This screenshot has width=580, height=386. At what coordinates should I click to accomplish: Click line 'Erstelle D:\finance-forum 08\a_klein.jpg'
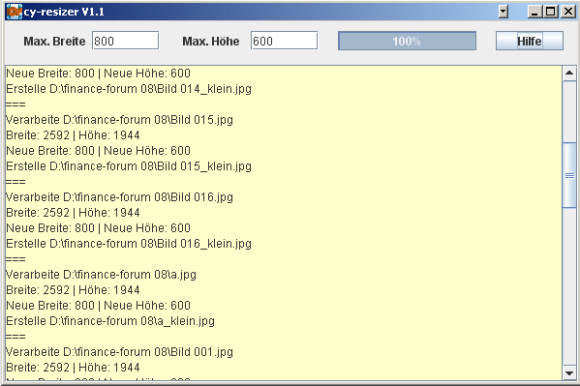pyautogui.click(x=110, y=321)
